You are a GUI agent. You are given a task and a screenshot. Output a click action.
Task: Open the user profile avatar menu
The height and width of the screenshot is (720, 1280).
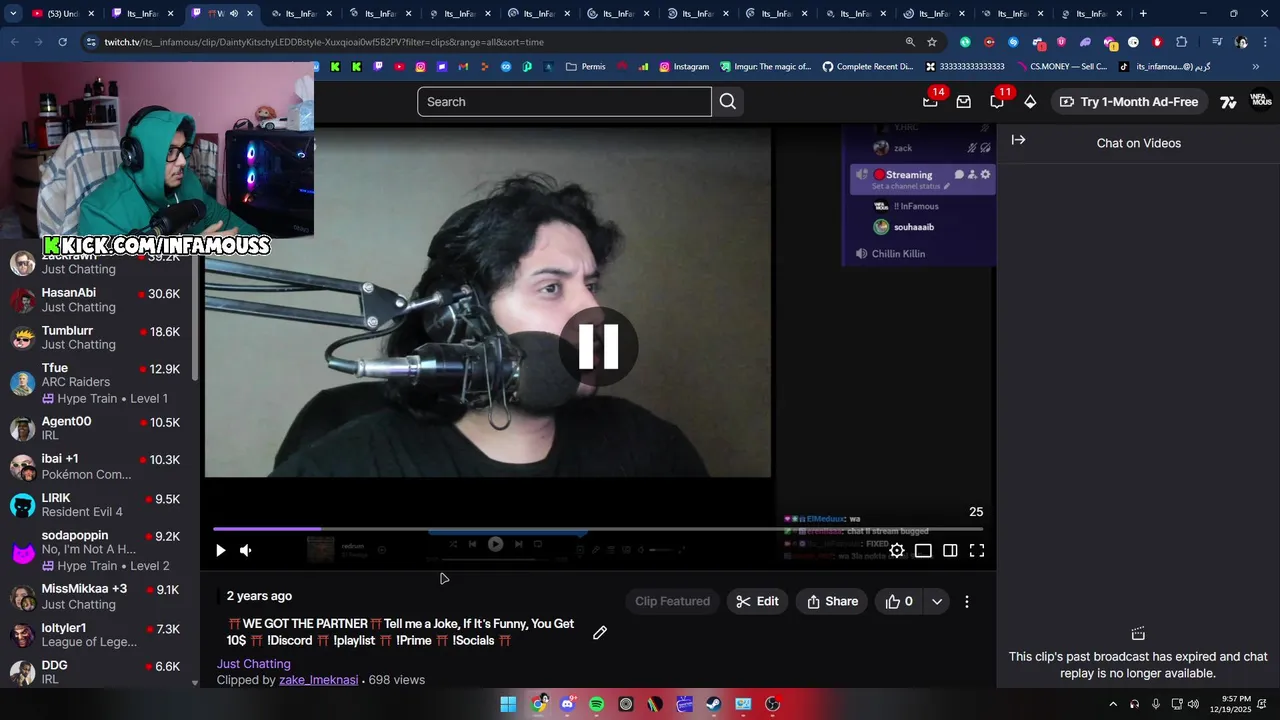tap(1262, 101)
